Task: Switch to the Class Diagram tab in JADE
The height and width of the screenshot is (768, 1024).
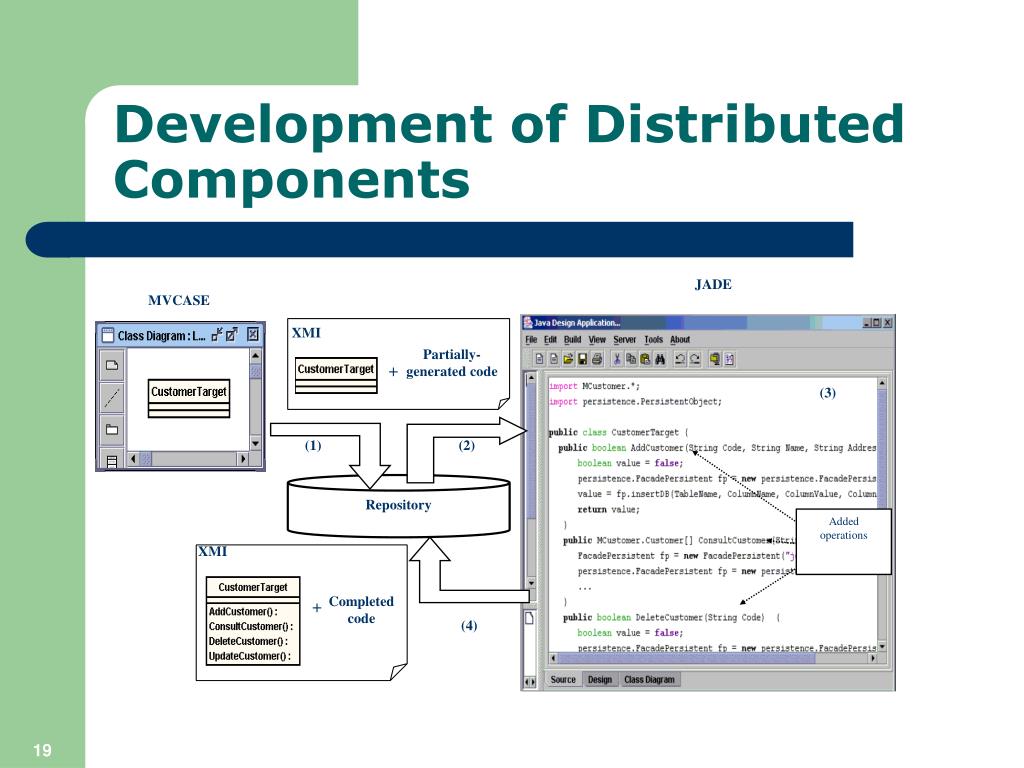Action: [649, 679]
